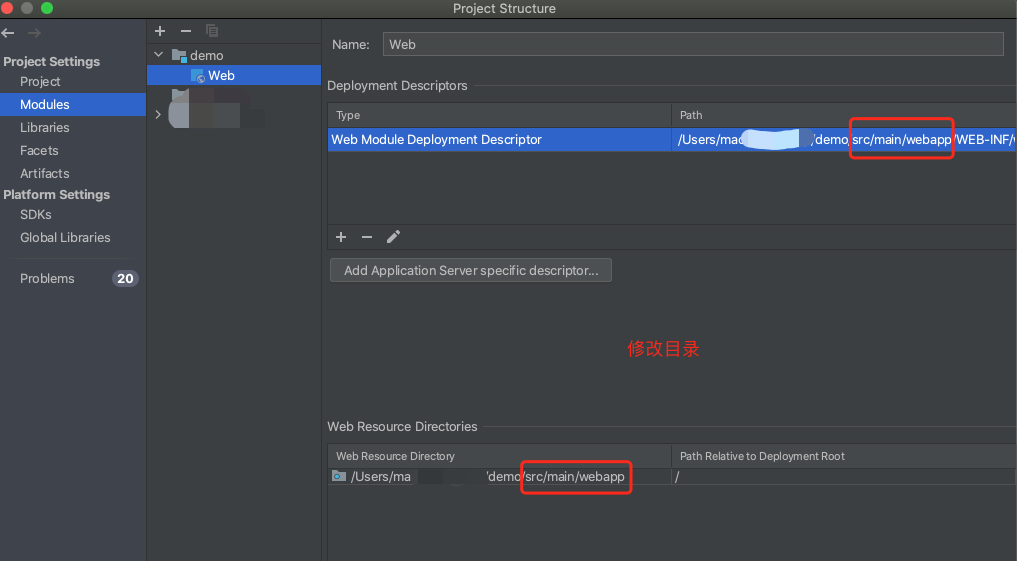
Task: Remove deployment descriptor with minus
Action: pos(367,237)
